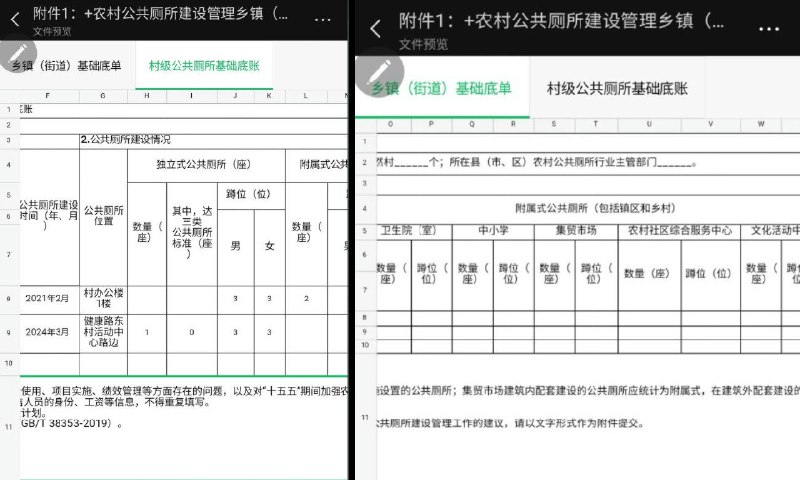Select column U header in right sheet
This screenshot has height=480, width=800.
(649, 124)
